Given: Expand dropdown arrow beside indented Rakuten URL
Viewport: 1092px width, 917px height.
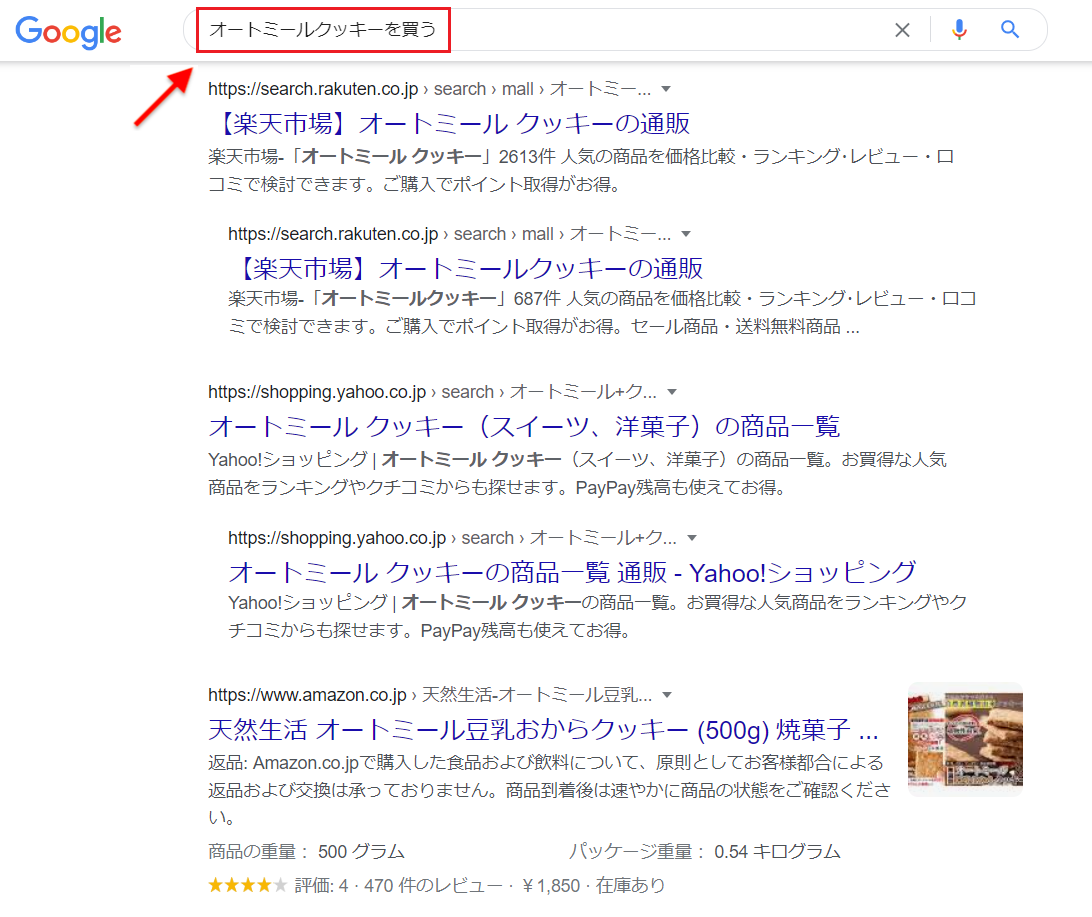Looking at the screenshot, I should pos(686,234).
